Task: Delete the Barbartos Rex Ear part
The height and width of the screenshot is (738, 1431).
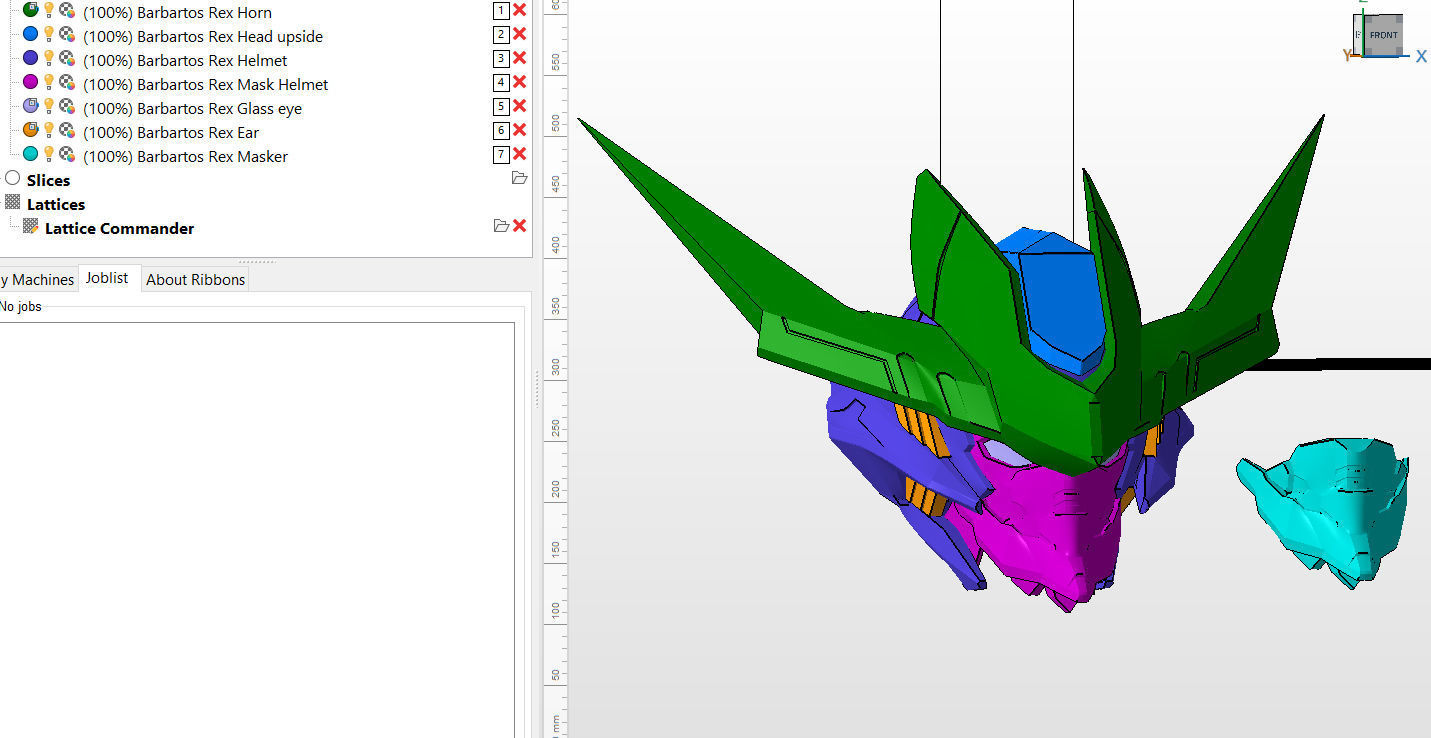Action: (x=519, y=130)
